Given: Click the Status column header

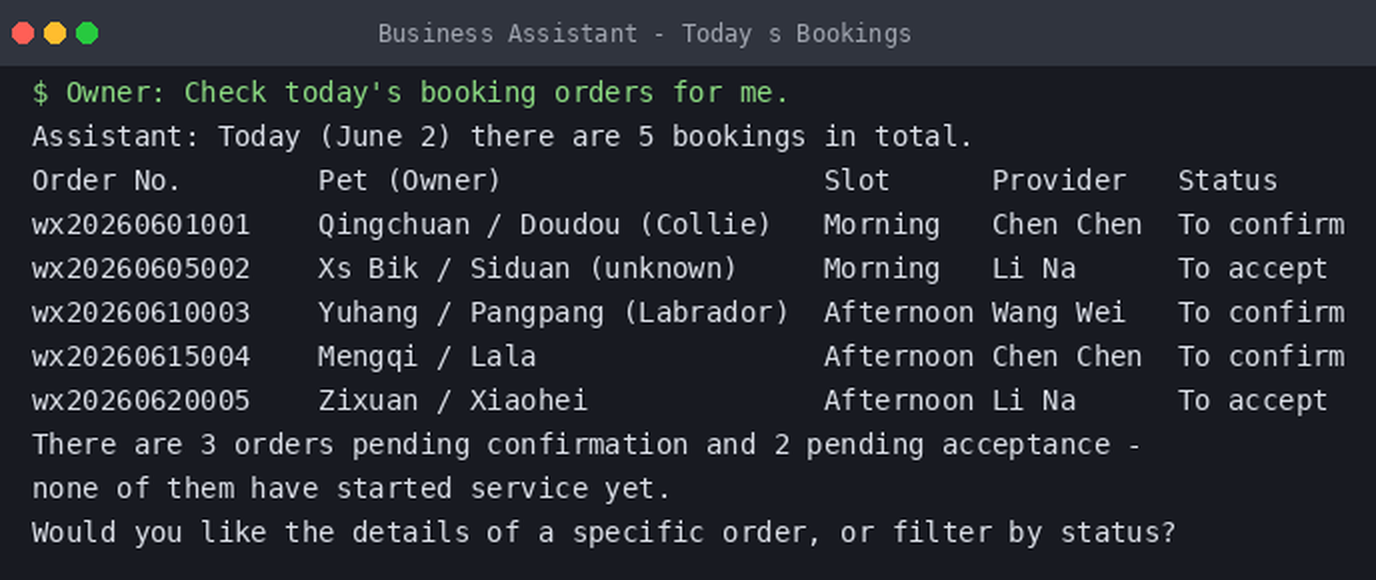Looking at the screenshot, I should coord(1227,180).
